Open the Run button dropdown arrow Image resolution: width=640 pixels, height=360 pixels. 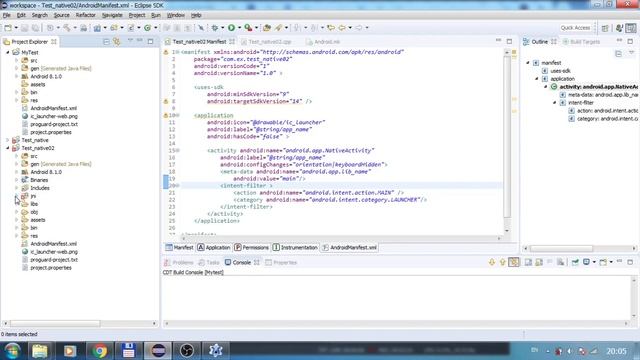(239, 28)
